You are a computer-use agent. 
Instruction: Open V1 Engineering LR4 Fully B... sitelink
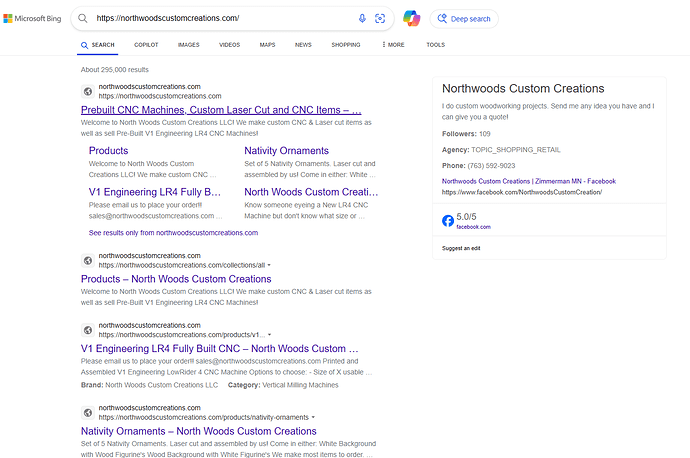(154, 192)
